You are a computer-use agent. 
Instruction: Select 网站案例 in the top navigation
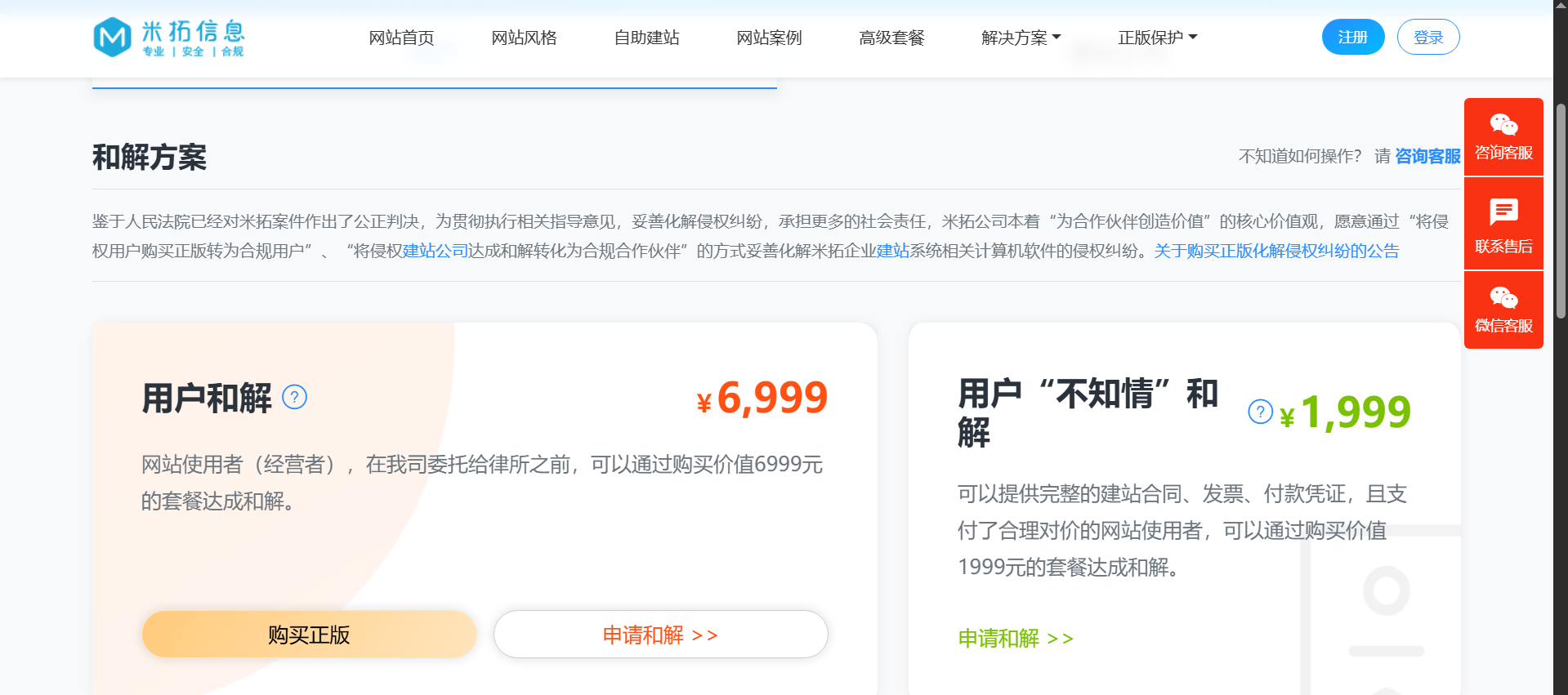[769, 38]
